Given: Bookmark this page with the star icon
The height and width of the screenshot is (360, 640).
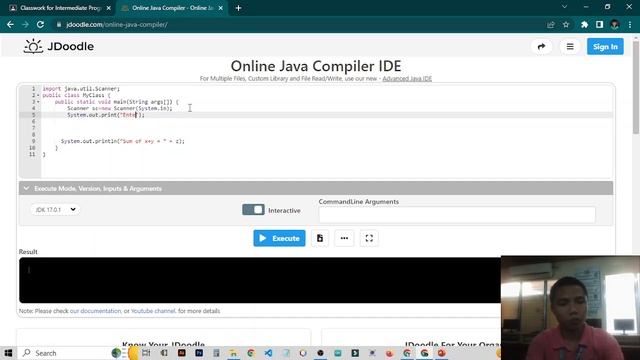Looking at the screenshot, I should (x=566, y=24).
